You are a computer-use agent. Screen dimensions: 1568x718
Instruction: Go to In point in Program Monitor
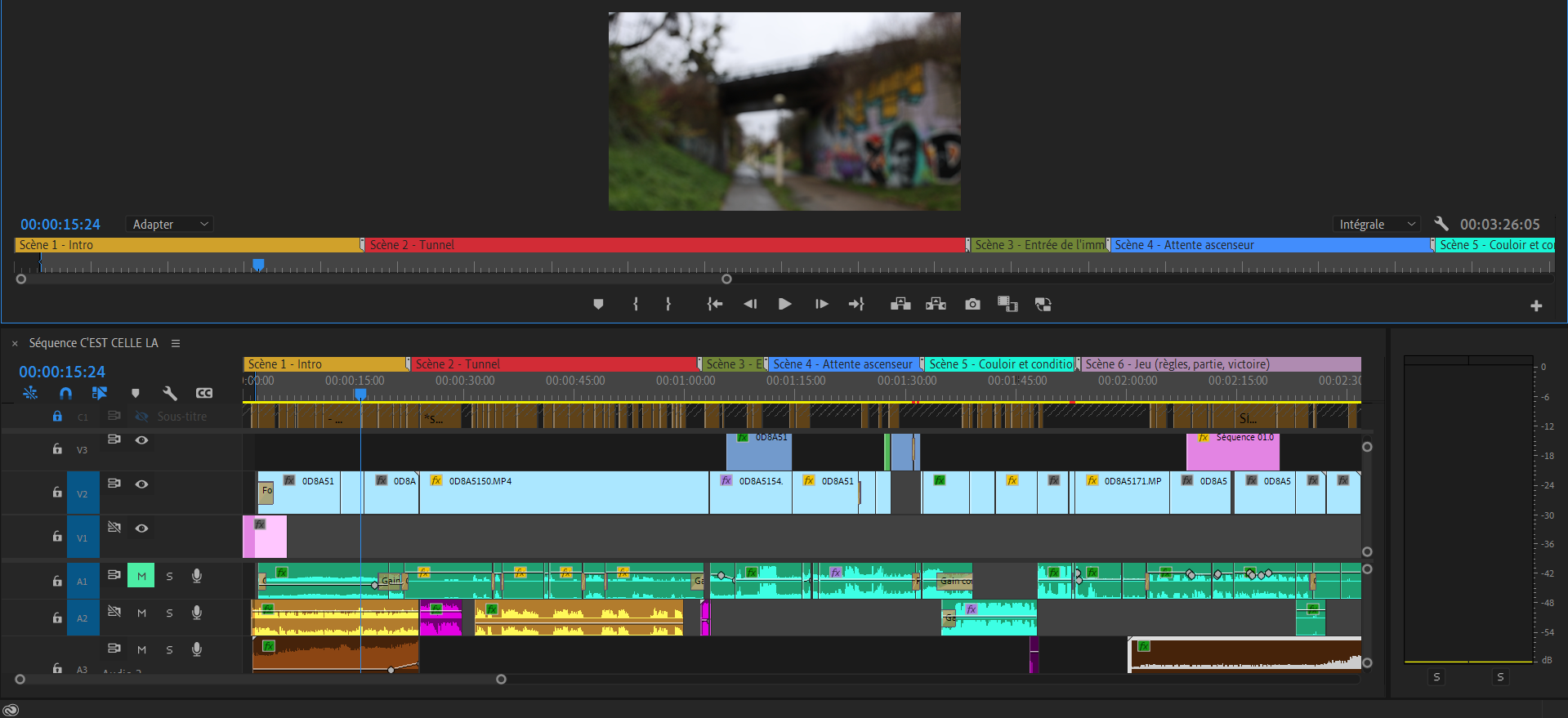coord(715,304)
